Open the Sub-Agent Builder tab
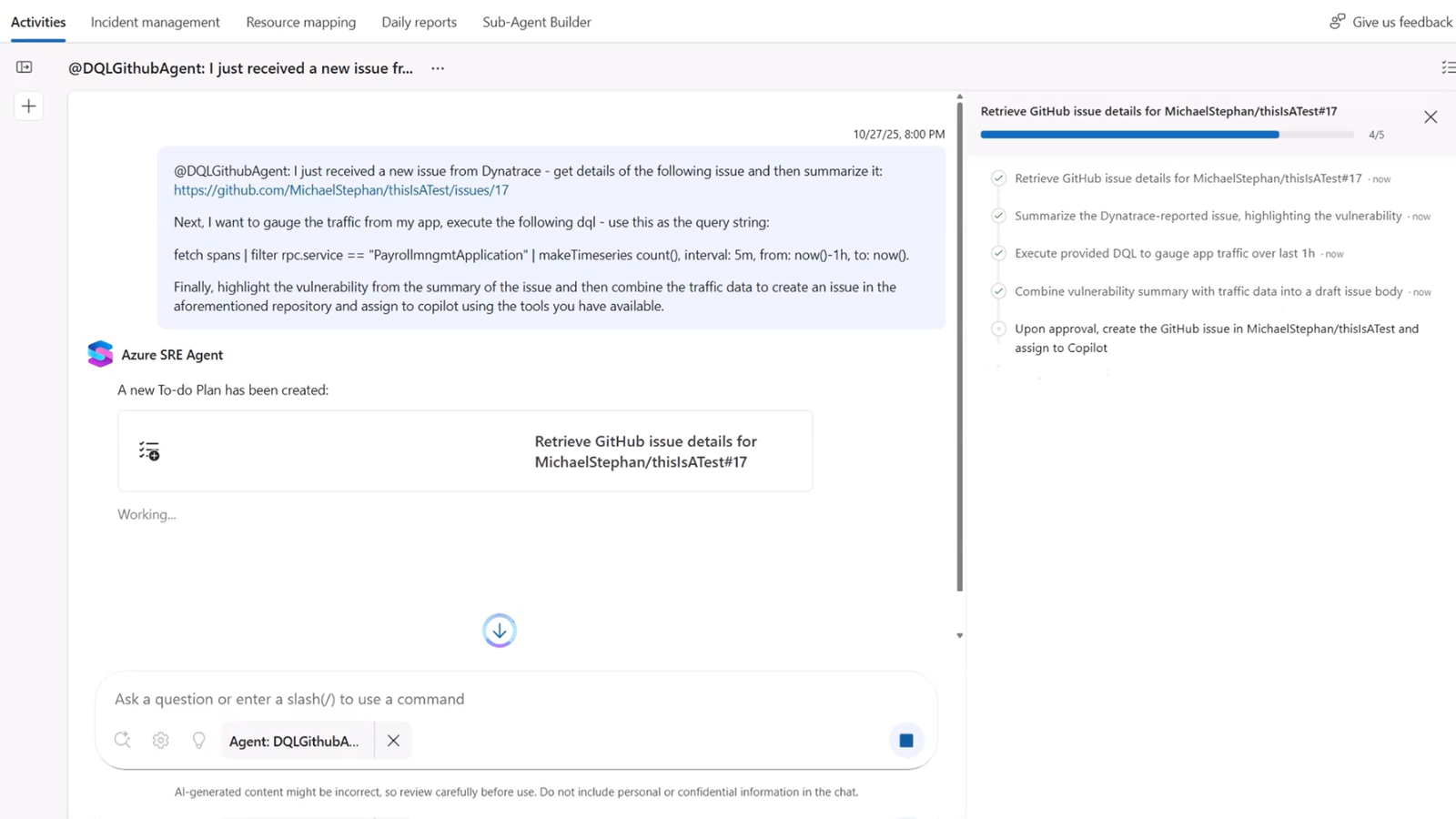The width and height of the screenshot is (1456, 819). pyautogui.click(x=536, y=22)
